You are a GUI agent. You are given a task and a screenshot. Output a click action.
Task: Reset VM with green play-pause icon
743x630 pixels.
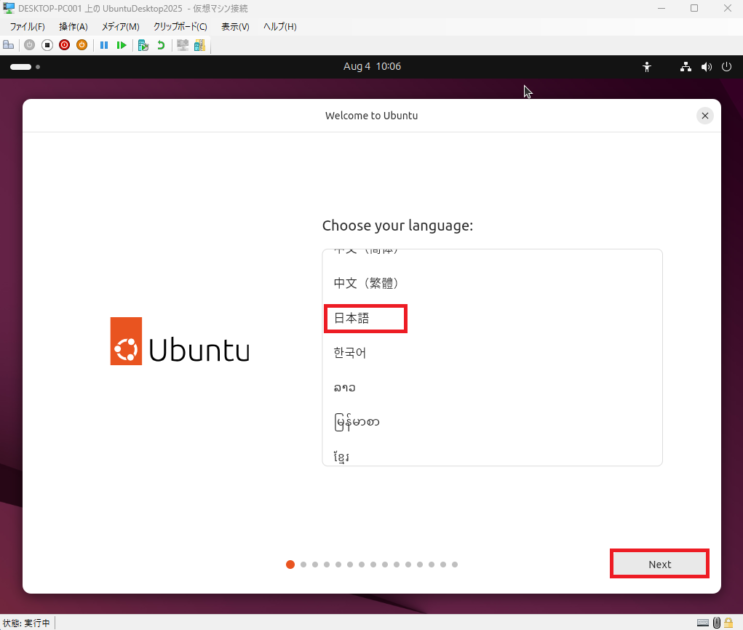pyautogui.click(x=121, y=45)
